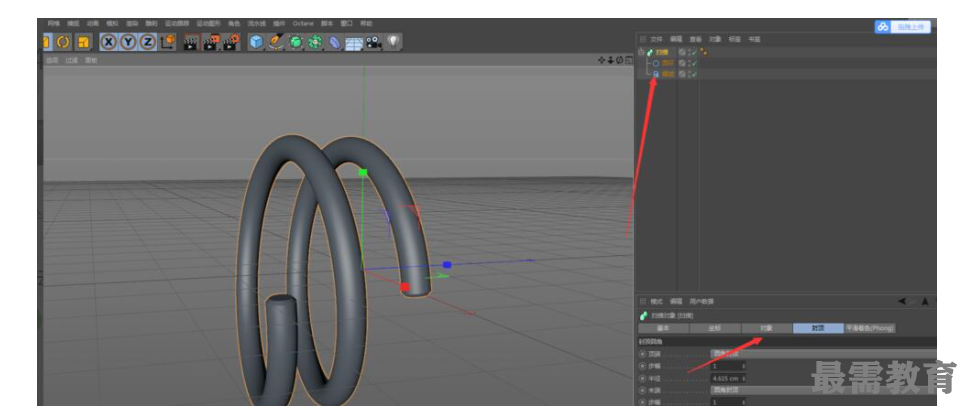Click the Attribute Manager up arrow
Image resolution: width=963 pixels, height=417 pixels.
(925, 302)
